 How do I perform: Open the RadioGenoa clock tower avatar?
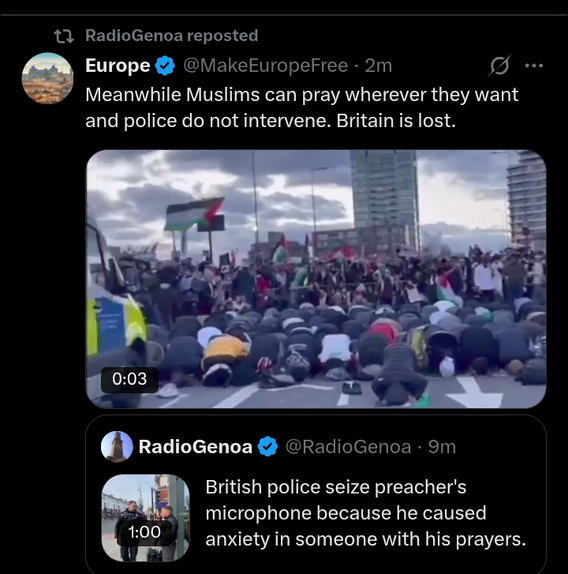coord(117,447)
